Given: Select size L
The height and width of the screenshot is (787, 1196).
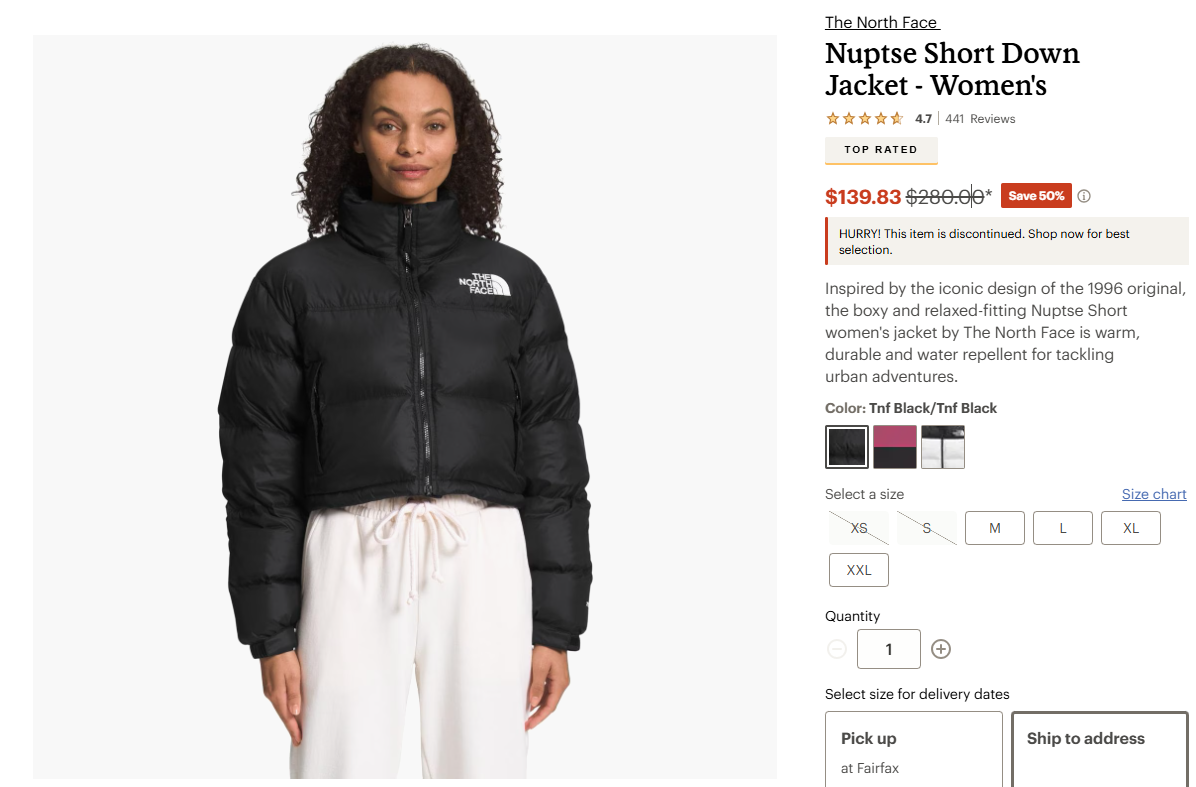Looking at the screenshot, I should (1063, 528).
